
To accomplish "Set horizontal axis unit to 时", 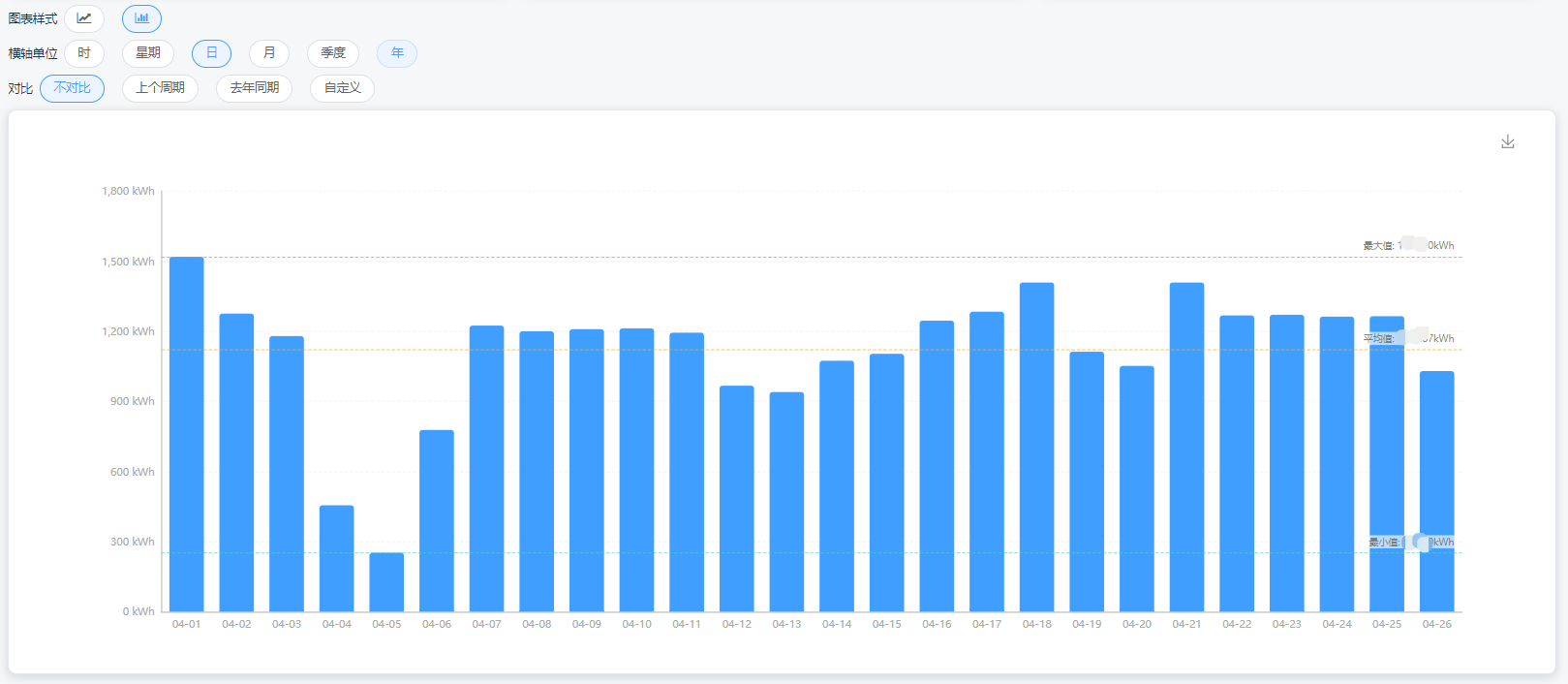I will (84, 53).
